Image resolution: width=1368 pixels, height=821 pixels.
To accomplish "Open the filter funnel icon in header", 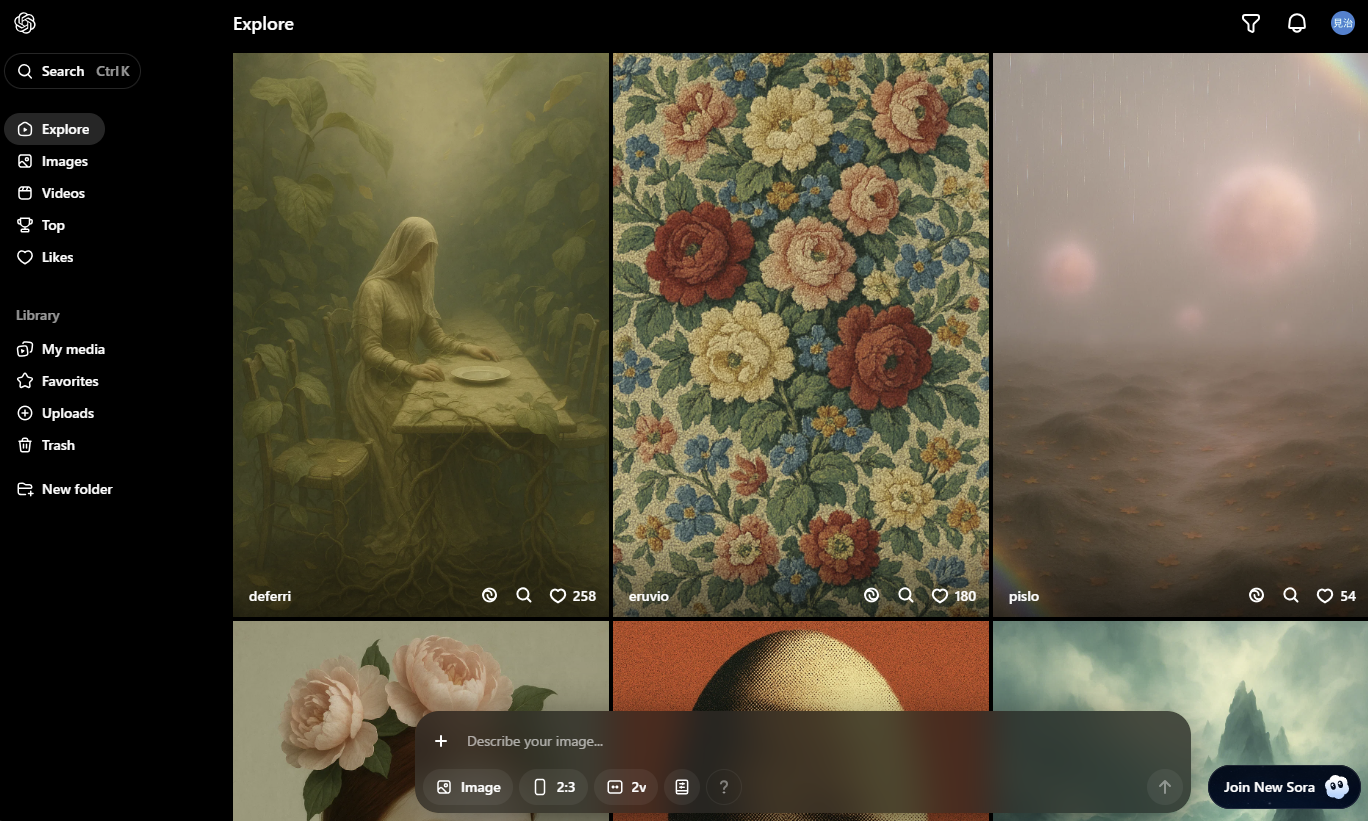I will point(1250,24).
